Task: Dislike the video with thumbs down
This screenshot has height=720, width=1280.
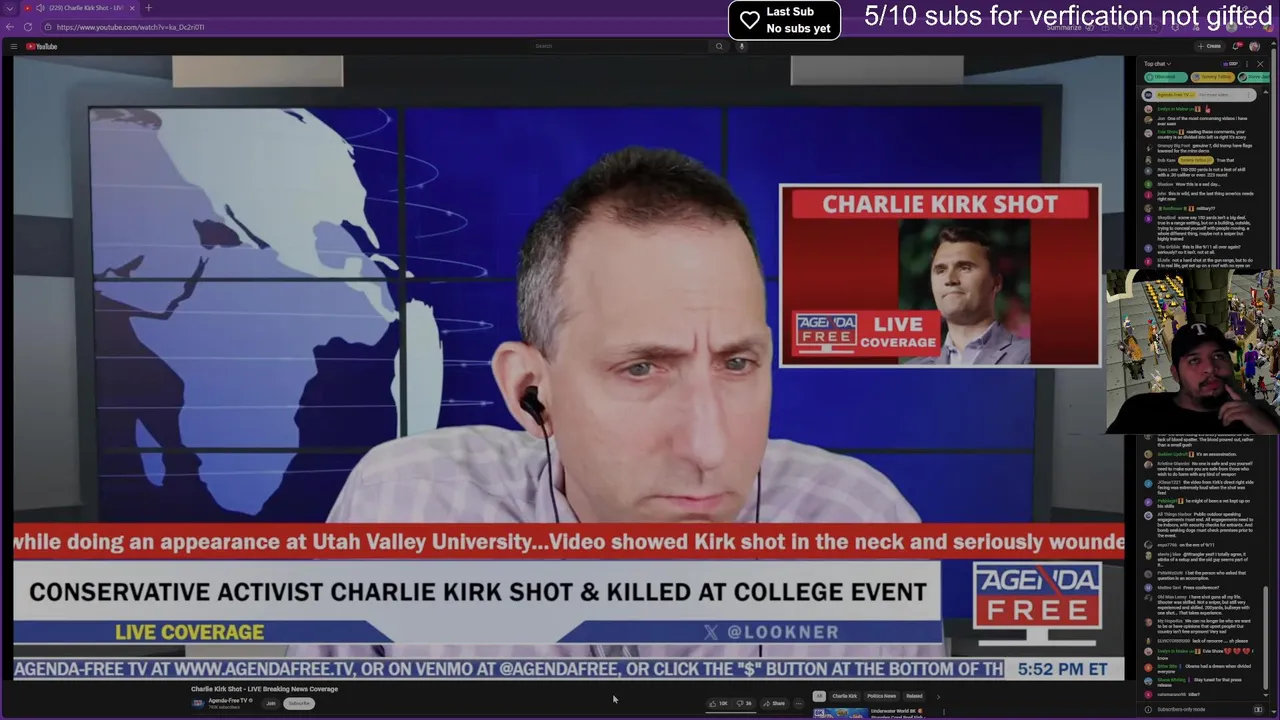Action: point(744,703)
